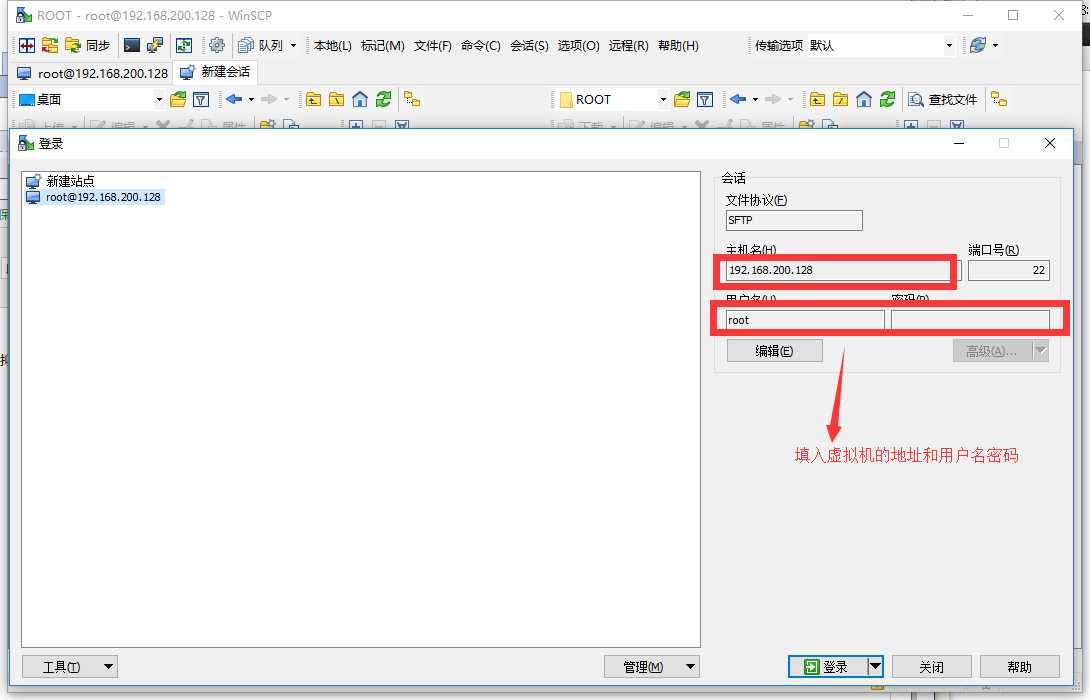Click the local panel blue back arrow

pos(234,99)
